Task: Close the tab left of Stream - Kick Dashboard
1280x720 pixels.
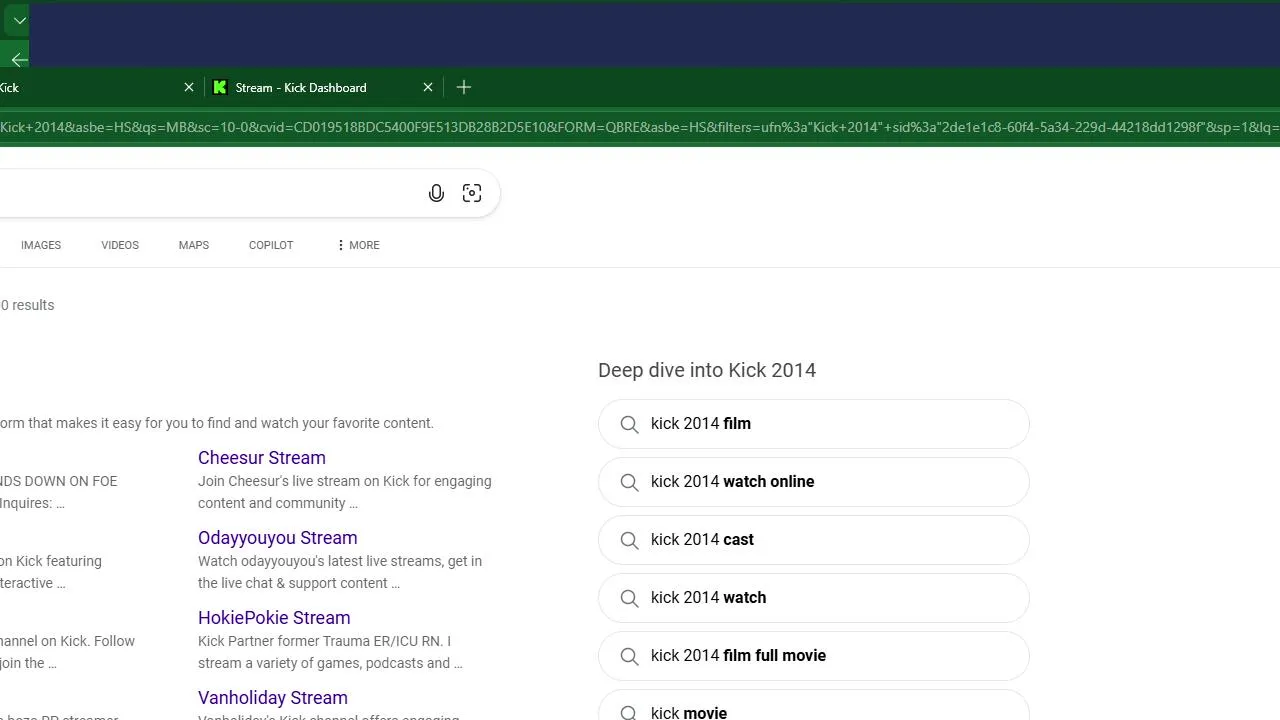Action: (x=189, y=88)
